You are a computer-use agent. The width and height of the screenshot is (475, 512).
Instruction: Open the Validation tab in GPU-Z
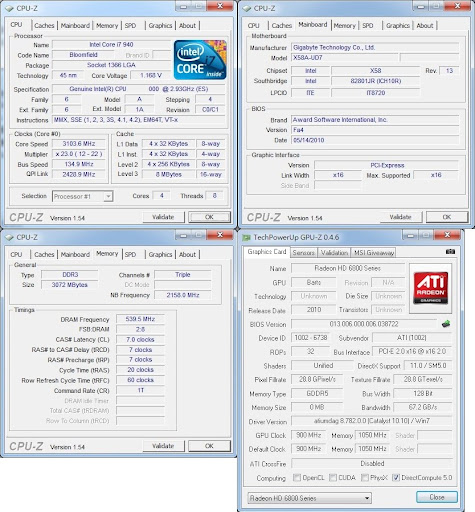click(334, 253)
